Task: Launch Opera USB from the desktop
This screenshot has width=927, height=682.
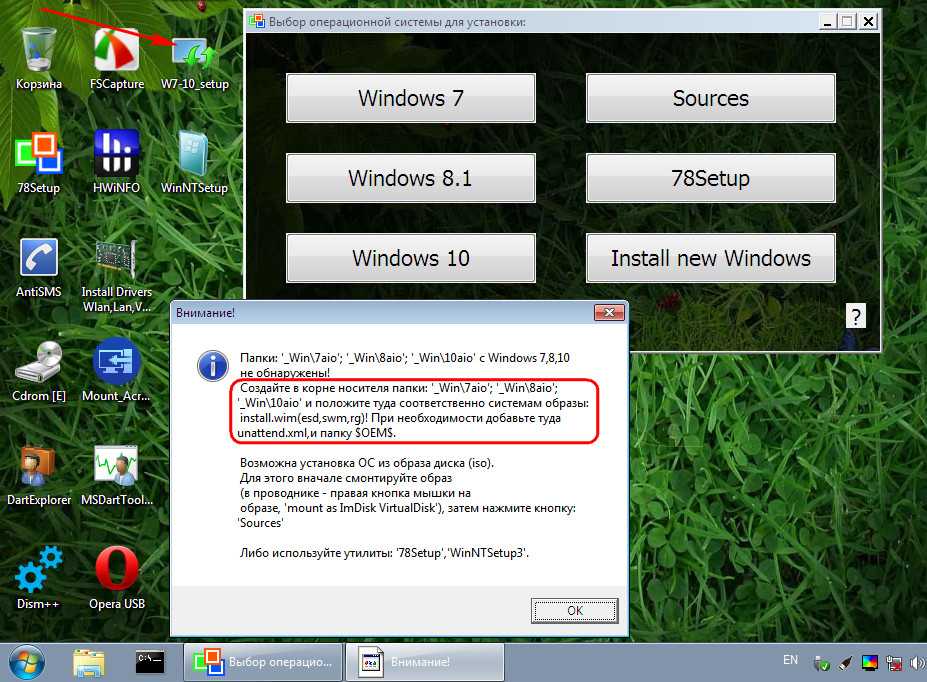Action: point(116,572)
